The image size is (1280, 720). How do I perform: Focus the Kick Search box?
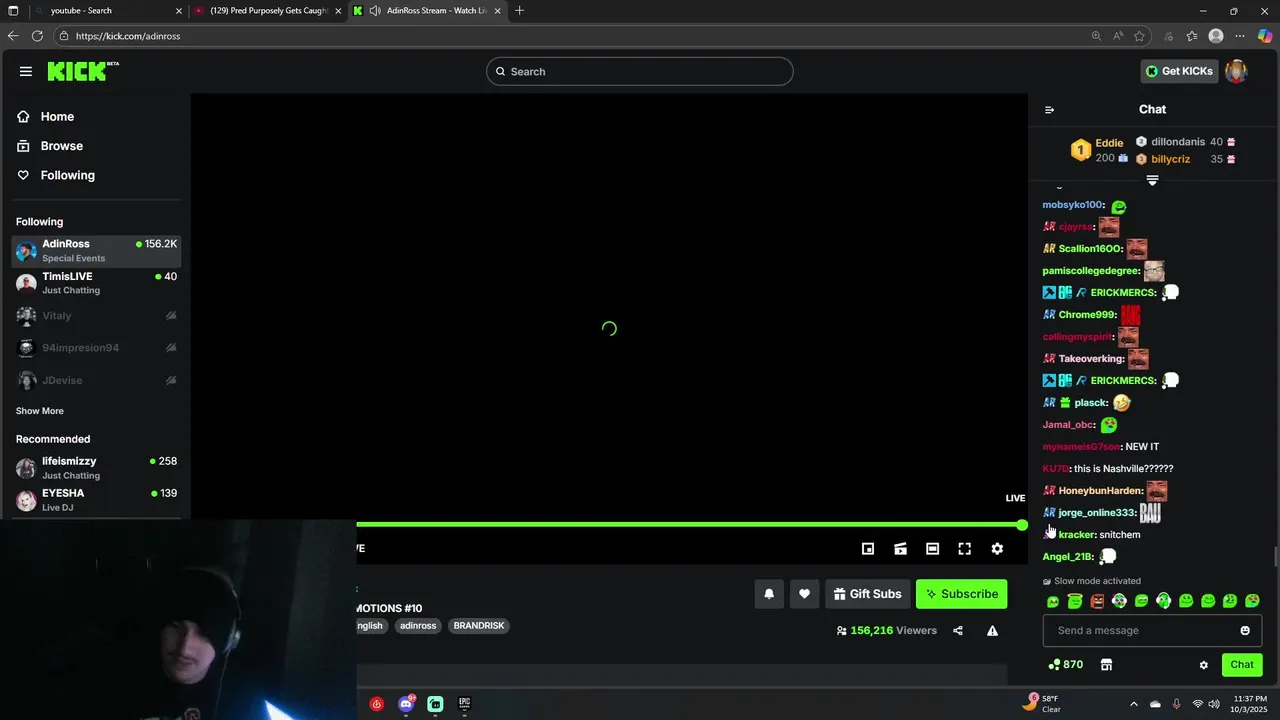[x=640, y=71]
